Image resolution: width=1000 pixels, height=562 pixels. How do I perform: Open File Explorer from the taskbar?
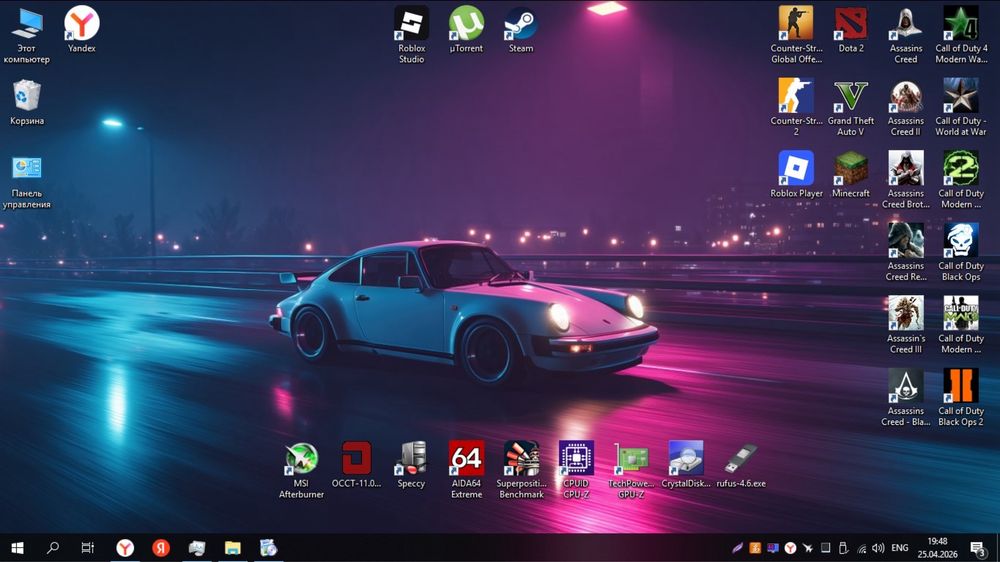(233, 547)
